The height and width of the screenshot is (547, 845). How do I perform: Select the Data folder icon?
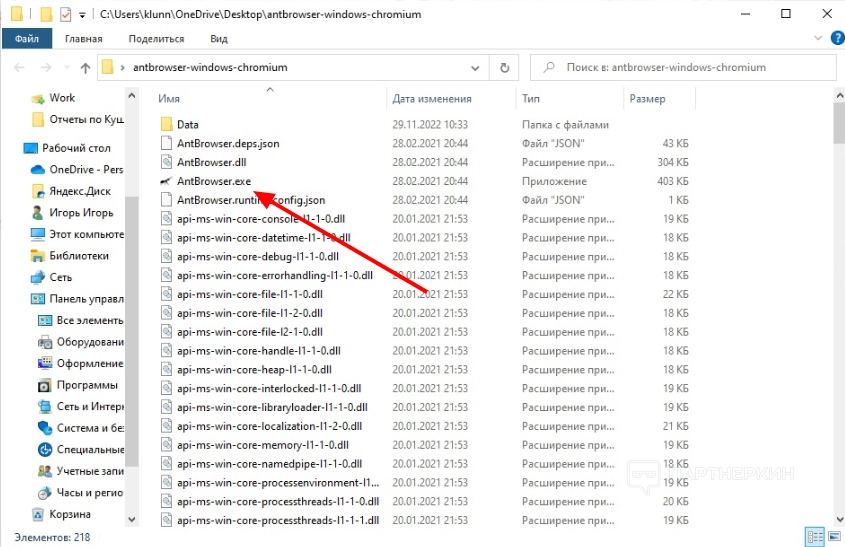coord(167,125)
